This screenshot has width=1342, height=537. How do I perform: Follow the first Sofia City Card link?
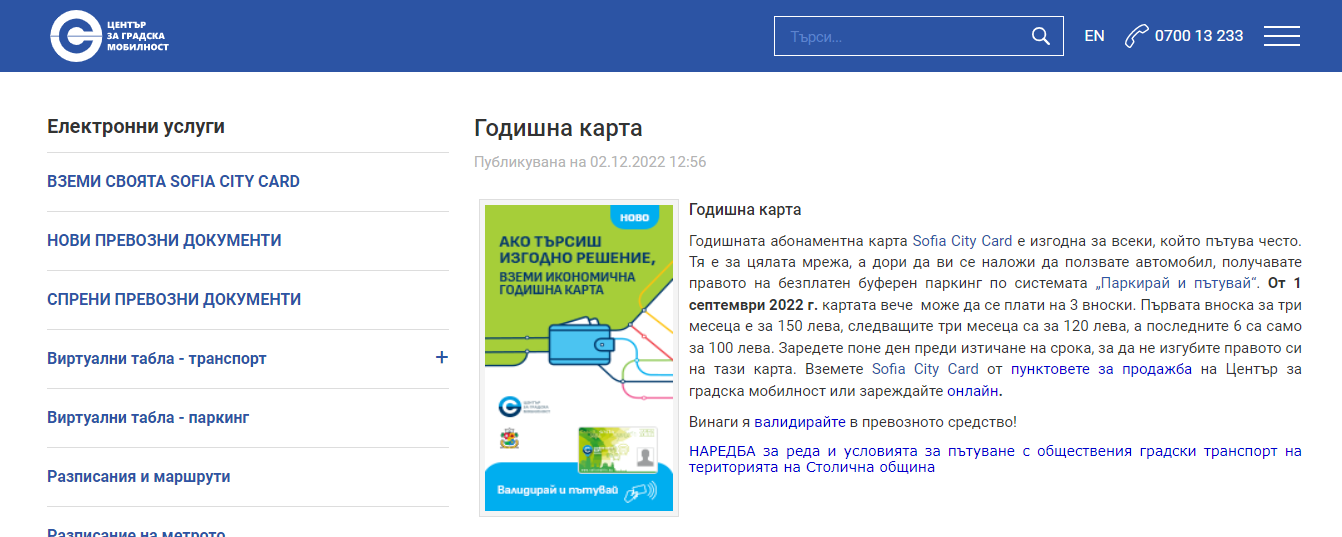click(x=962, y=241)
